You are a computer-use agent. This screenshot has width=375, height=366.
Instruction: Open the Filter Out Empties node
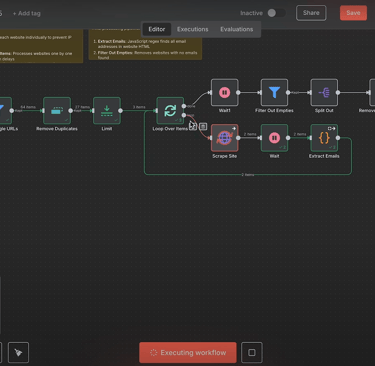click(274, 93)
